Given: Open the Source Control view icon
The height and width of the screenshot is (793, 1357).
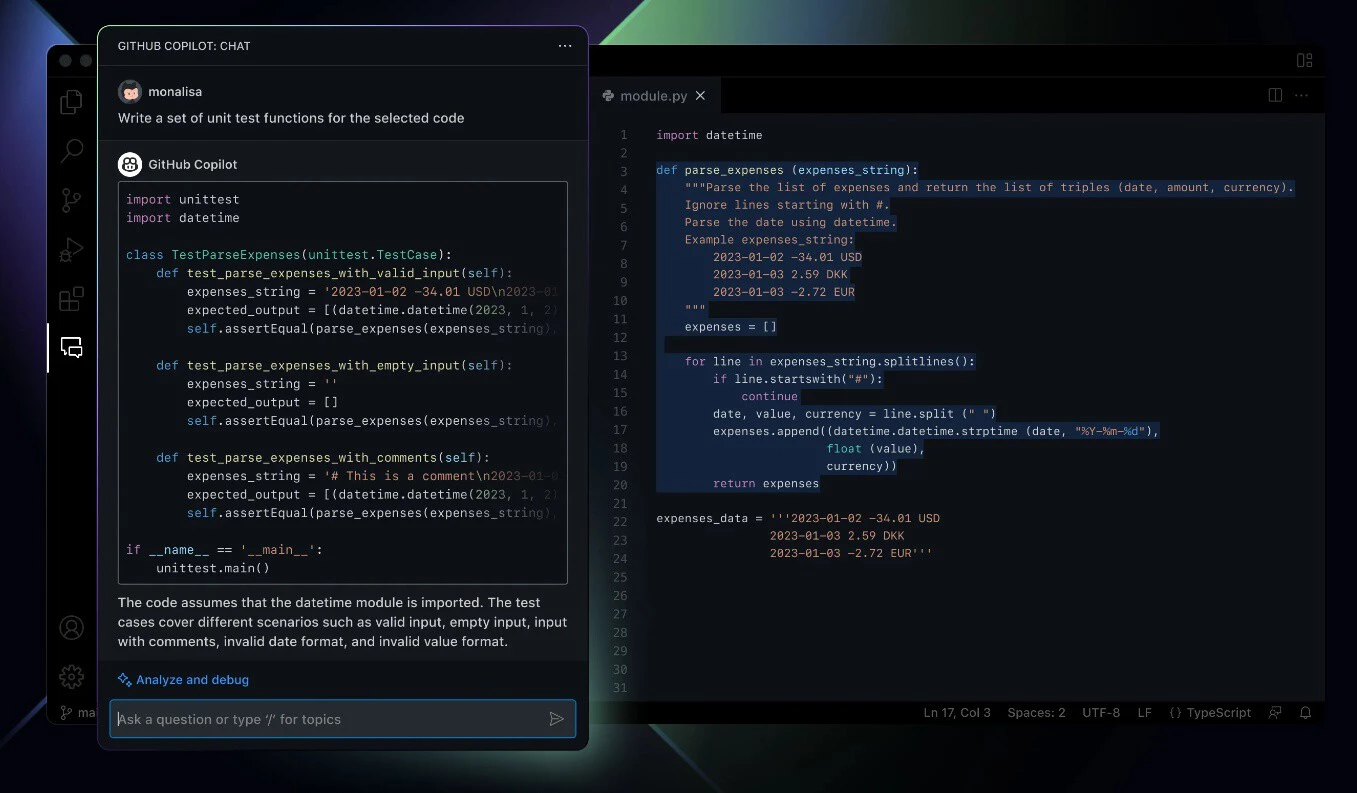Looking at the screenshot, I should pyautogui.click(x=71, y=200).
